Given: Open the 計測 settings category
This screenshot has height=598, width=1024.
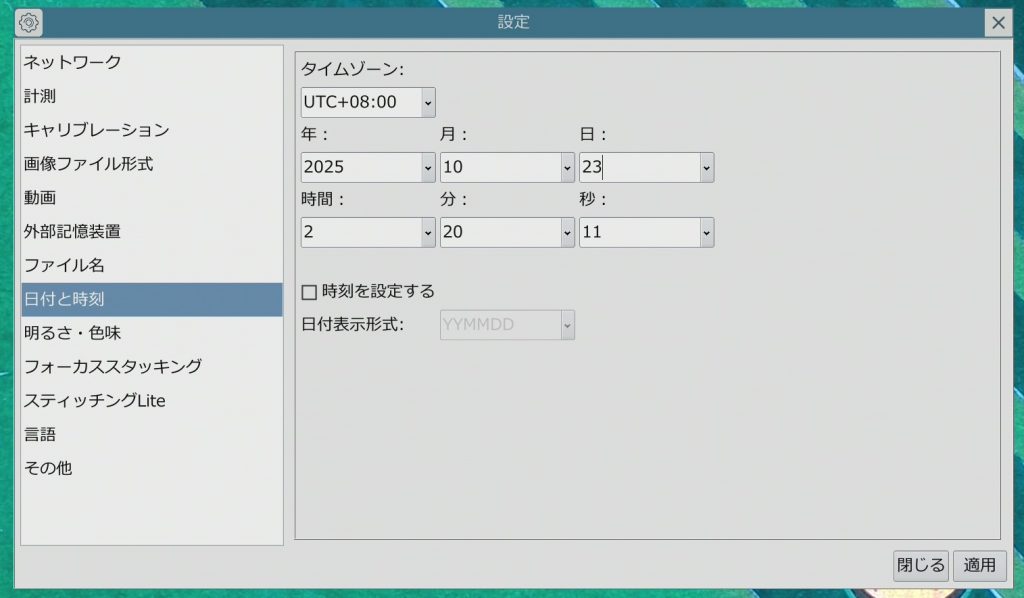Looking at the screenshot, I should [x=40, y=96].
